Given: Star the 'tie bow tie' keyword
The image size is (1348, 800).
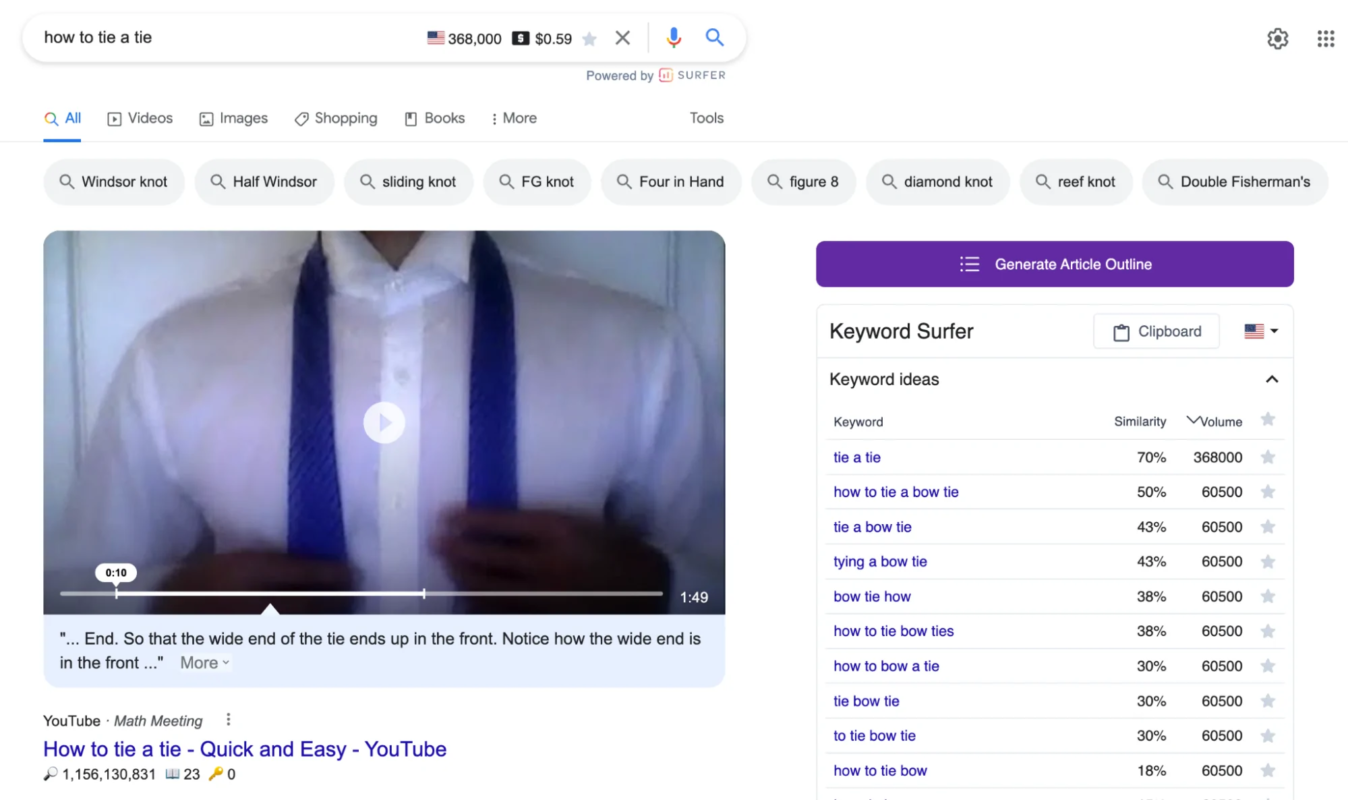Looking at the screenshot, I should (x=1268, y=701).
